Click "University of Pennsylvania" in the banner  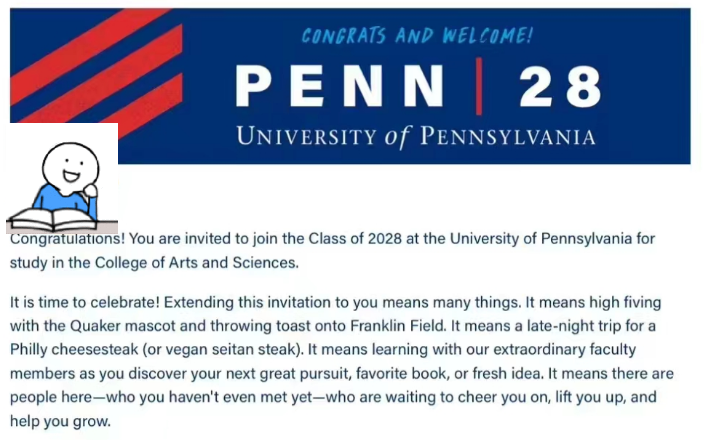tap(415, 135)
